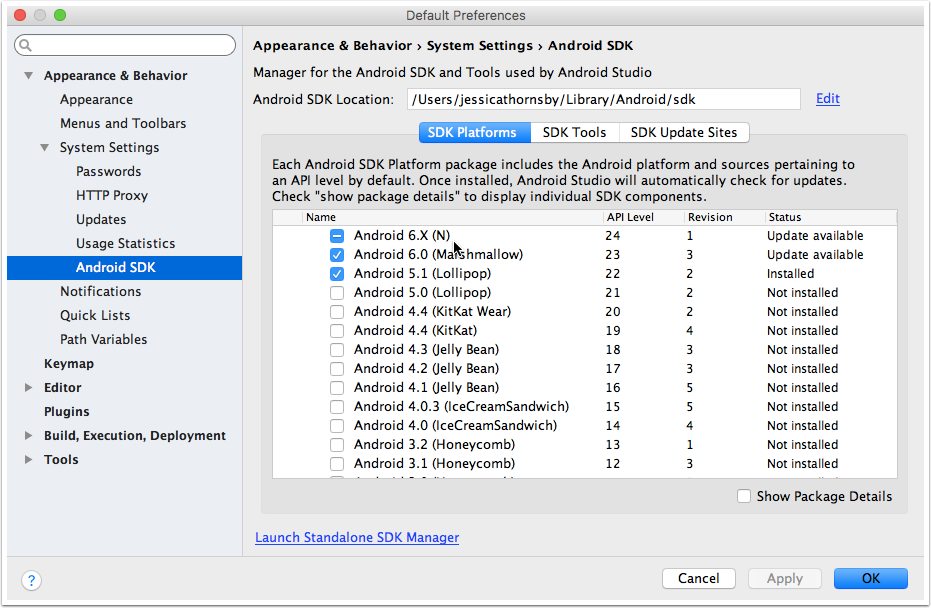Click 'Update available' for Android 6.X (N)
Screen dimensions: 931x608
[815, 236]
